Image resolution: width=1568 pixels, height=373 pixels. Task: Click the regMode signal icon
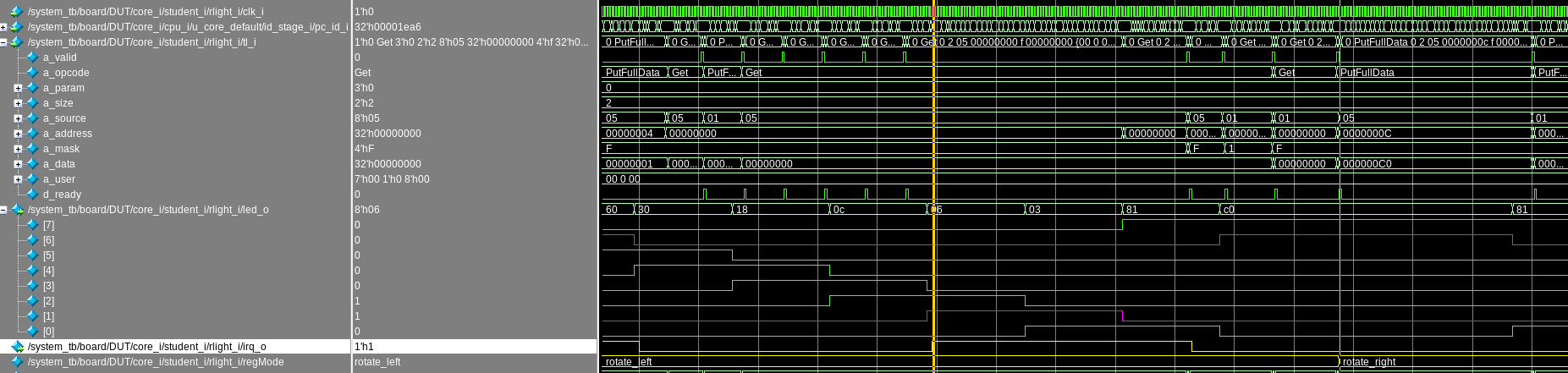click(16, 362)
